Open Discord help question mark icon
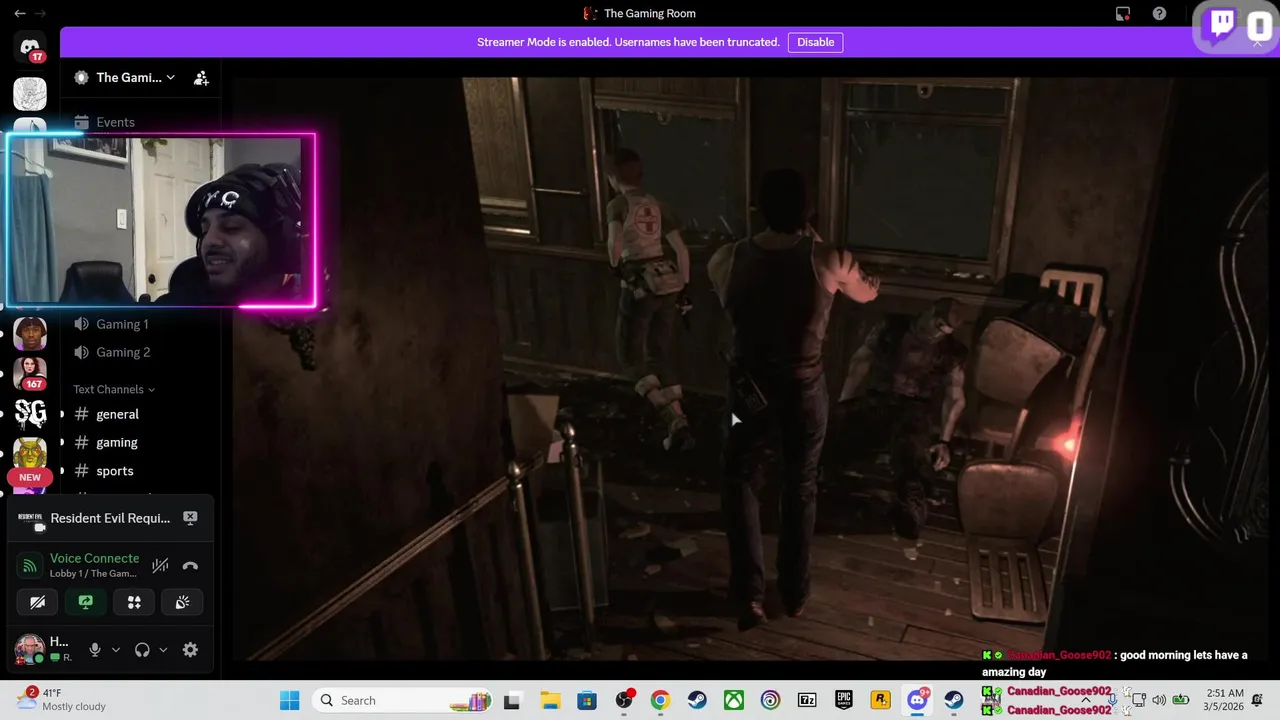Image resolution: width=1280 pixels, height=720 pixels. pos(1159,13)
